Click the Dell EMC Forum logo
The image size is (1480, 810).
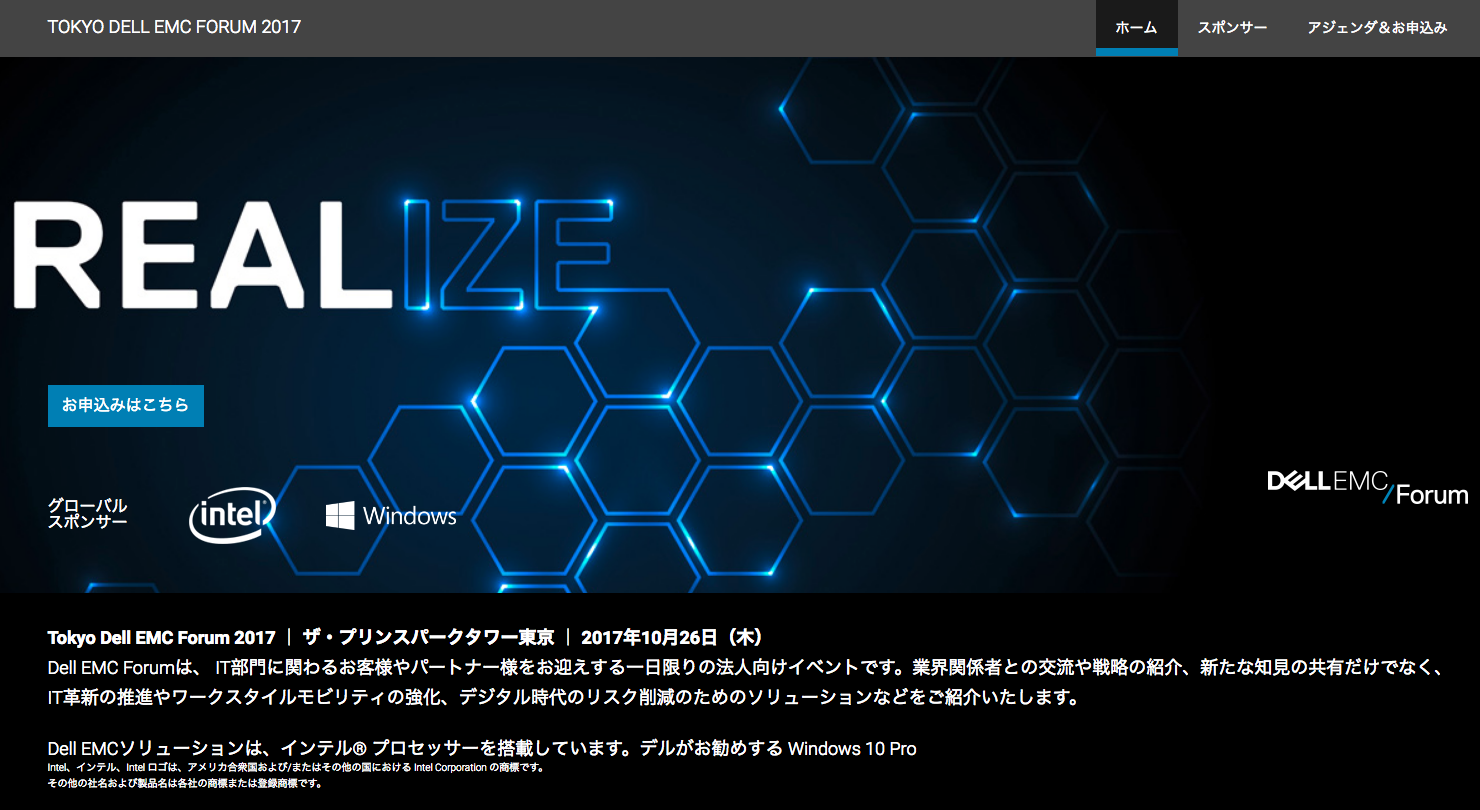coord(1367,487)
